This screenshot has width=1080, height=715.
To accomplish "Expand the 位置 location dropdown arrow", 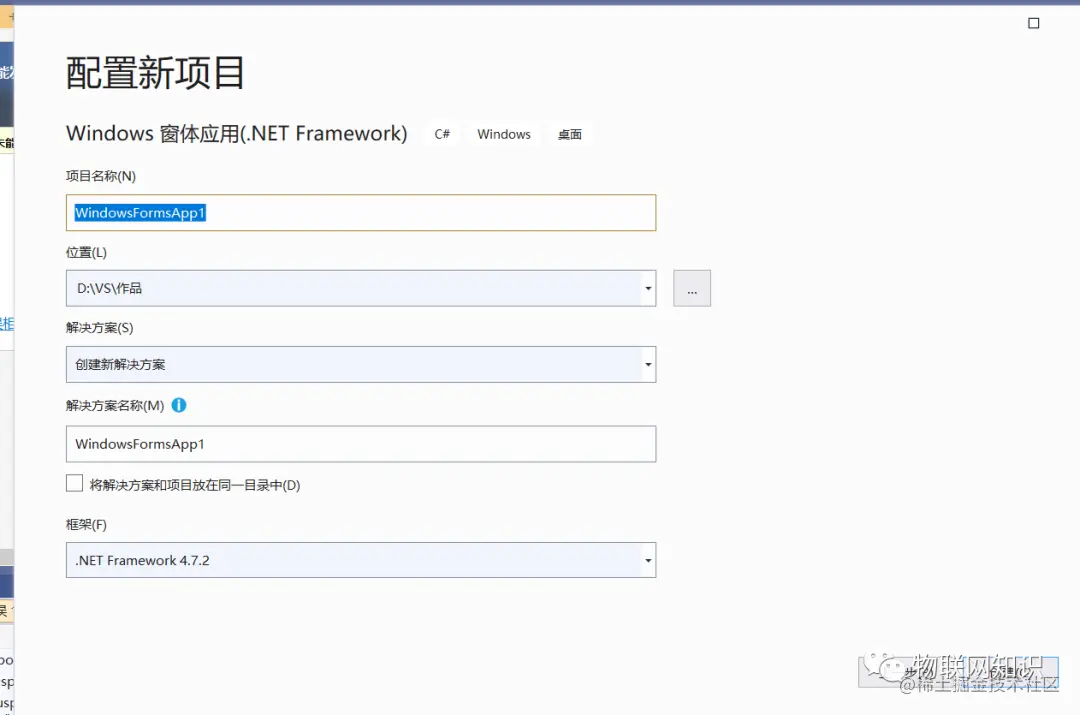I will tap(648, 288).
